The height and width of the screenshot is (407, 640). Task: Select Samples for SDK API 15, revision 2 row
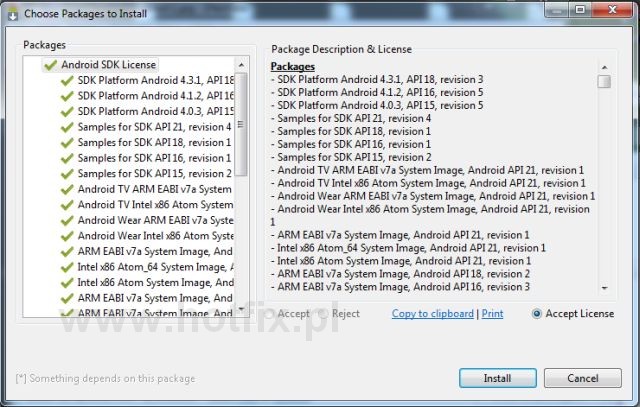click(x=155, y=174)
